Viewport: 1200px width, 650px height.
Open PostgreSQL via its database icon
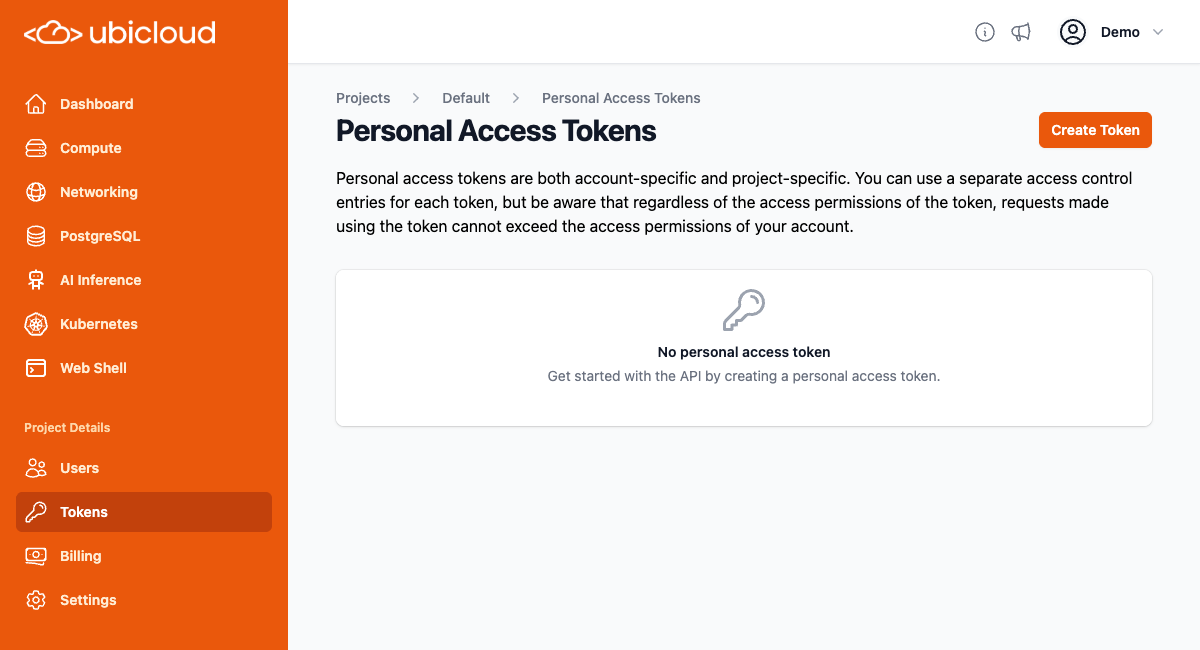click(x=36, y=236)
